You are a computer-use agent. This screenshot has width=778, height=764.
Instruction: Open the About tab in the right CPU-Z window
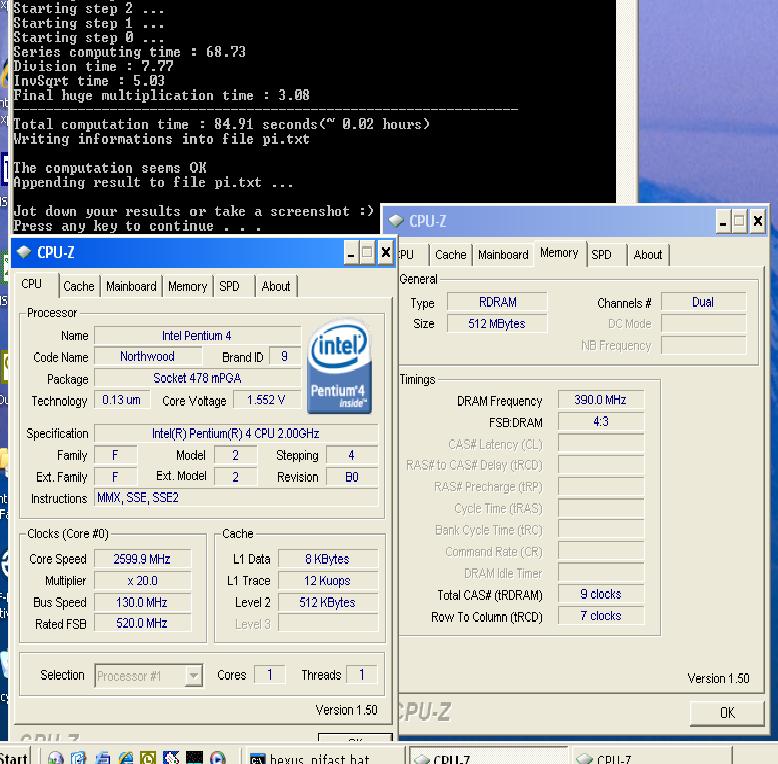tap(648, 255)
